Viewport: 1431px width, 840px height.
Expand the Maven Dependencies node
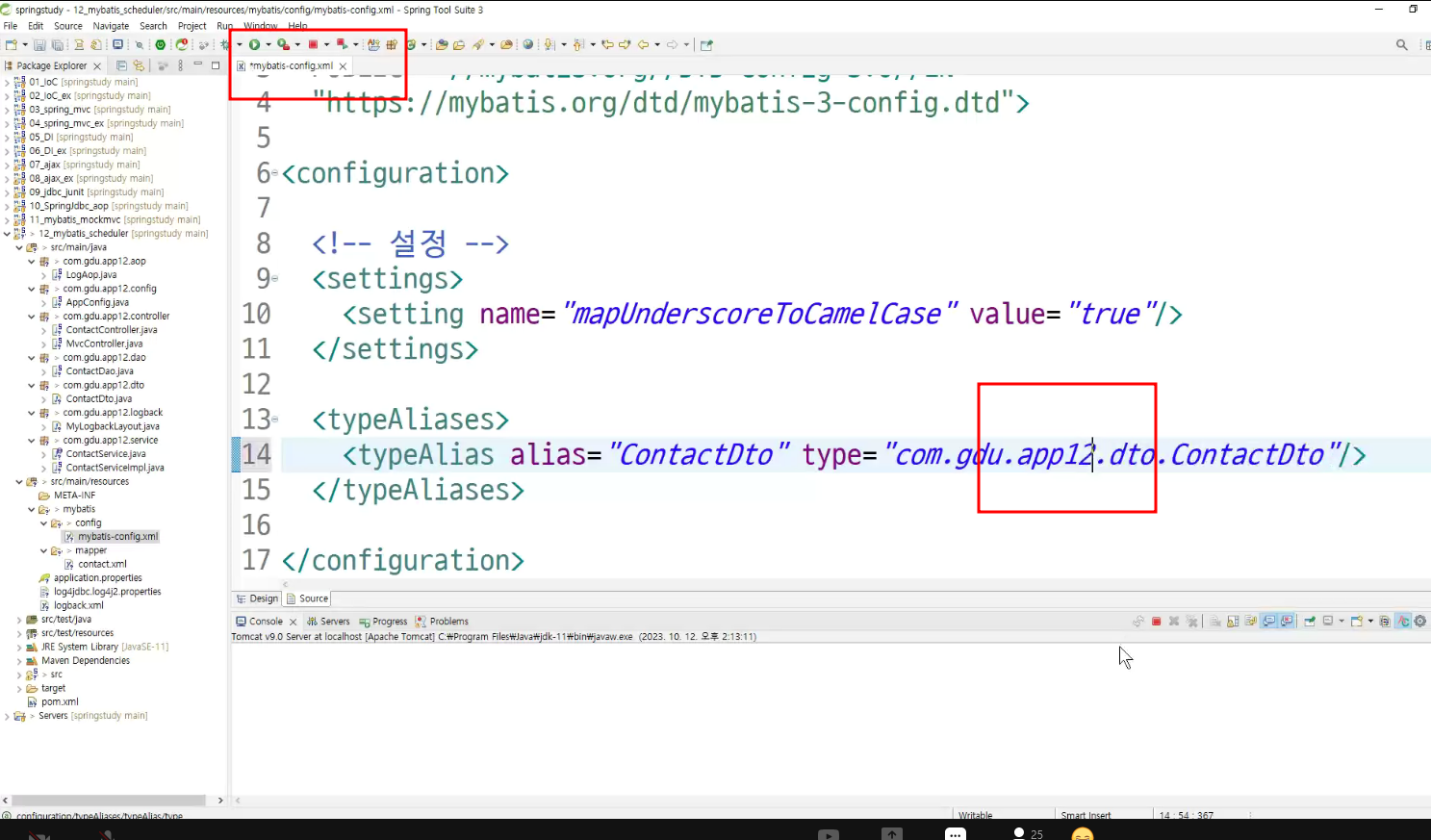pyautogui.click(x=19, y=661)
